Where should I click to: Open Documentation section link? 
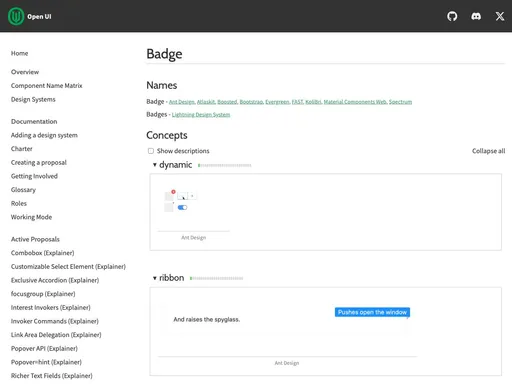[34, 121]
